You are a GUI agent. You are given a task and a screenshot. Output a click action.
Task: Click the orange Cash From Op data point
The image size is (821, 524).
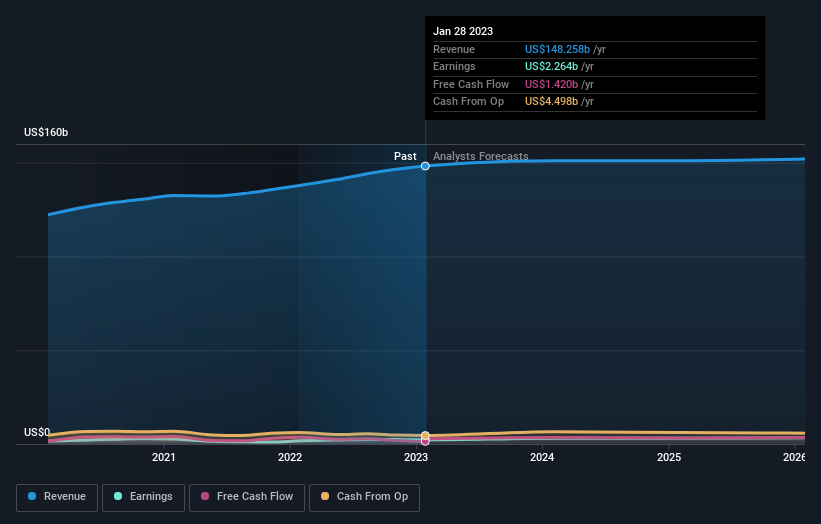pos(425,436)
